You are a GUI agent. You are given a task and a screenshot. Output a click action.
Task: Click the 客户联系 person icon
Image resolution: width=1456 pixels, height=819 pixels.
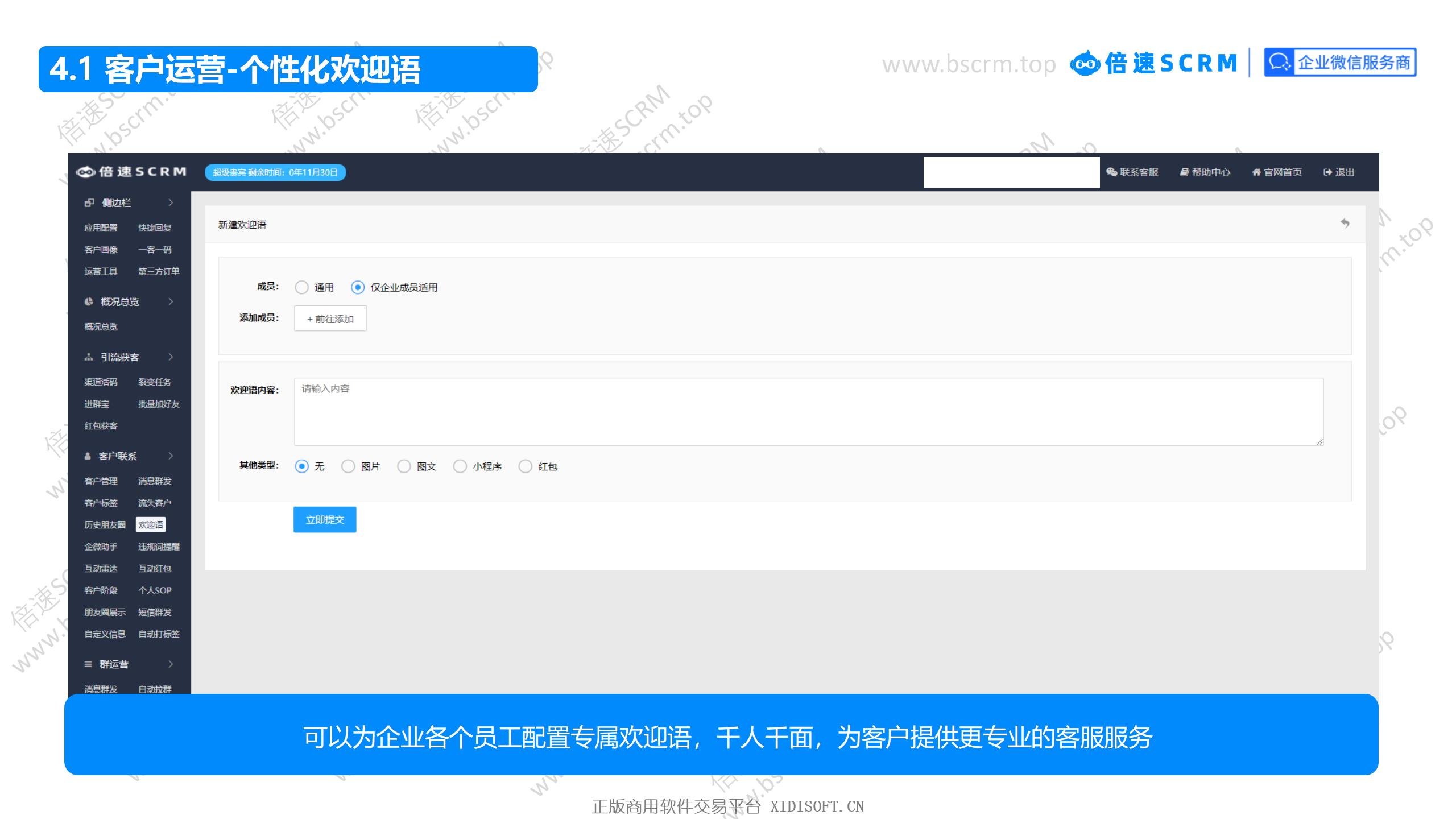(88, 456)
